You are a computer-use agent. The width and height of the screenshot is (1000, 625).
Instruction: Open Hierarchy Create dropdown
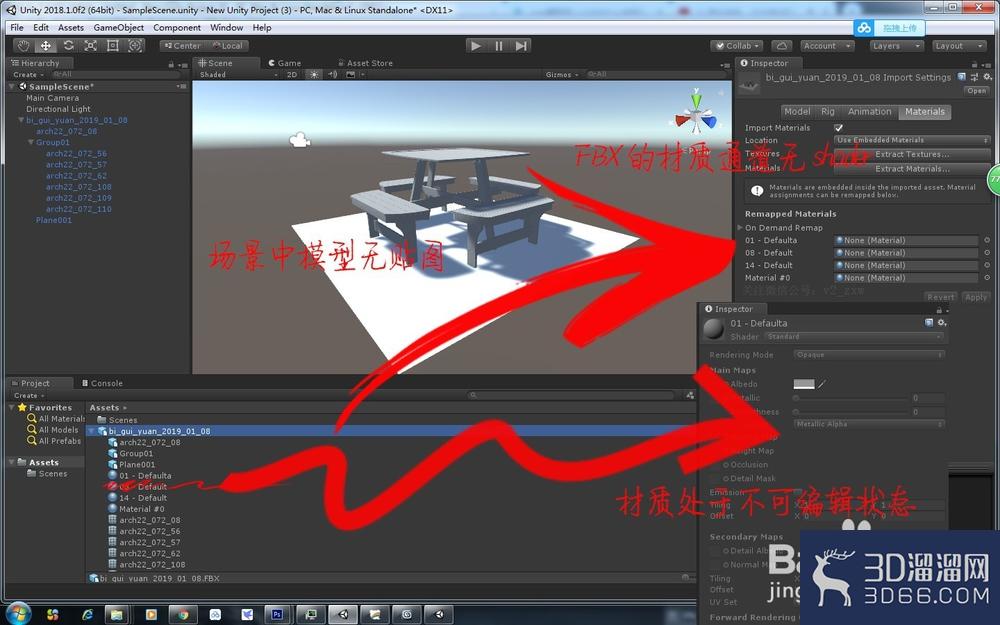coord(28,75)
